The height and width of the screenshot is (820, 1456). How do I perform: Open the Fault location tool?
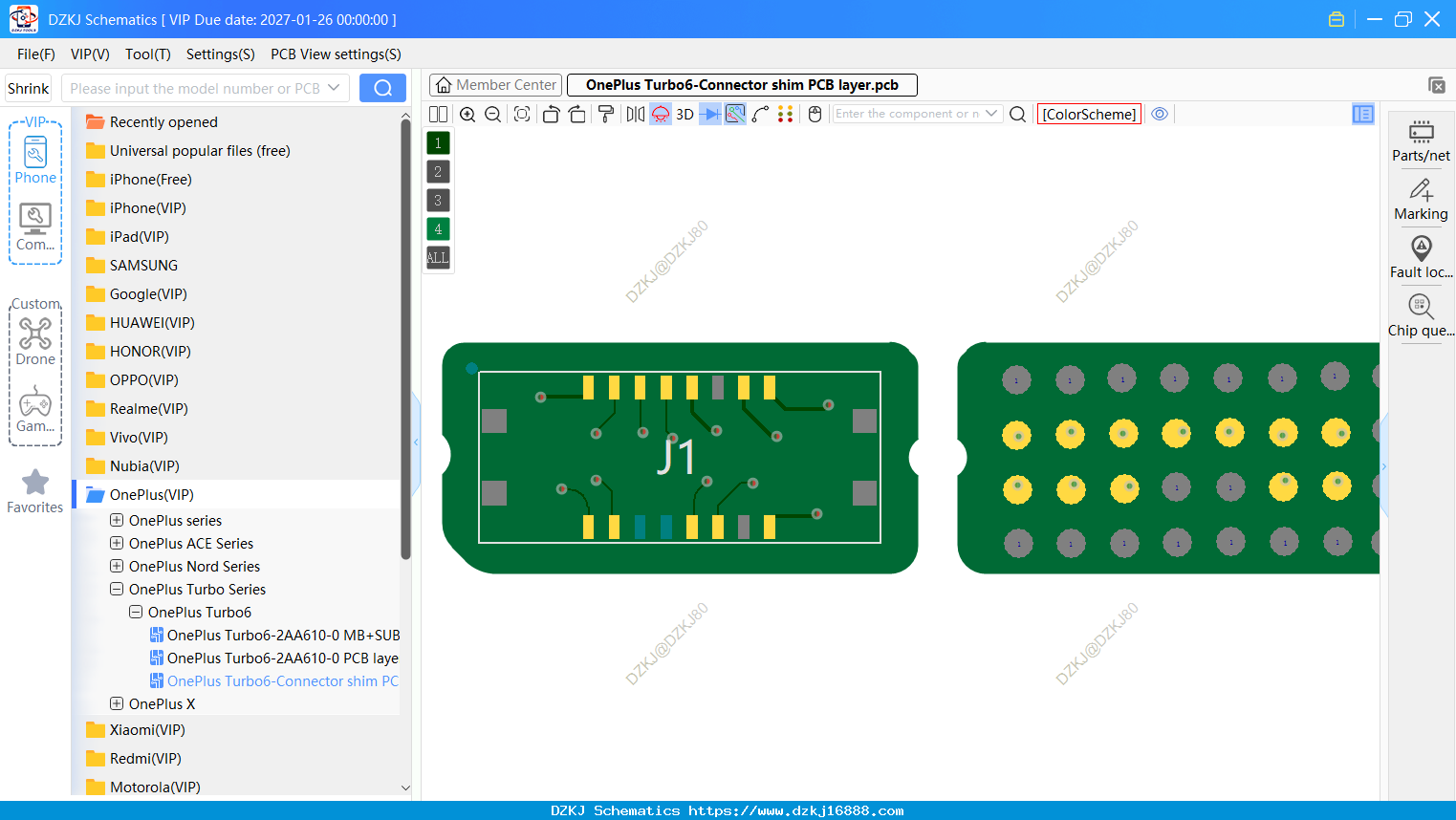click(x=1422, y=257)
